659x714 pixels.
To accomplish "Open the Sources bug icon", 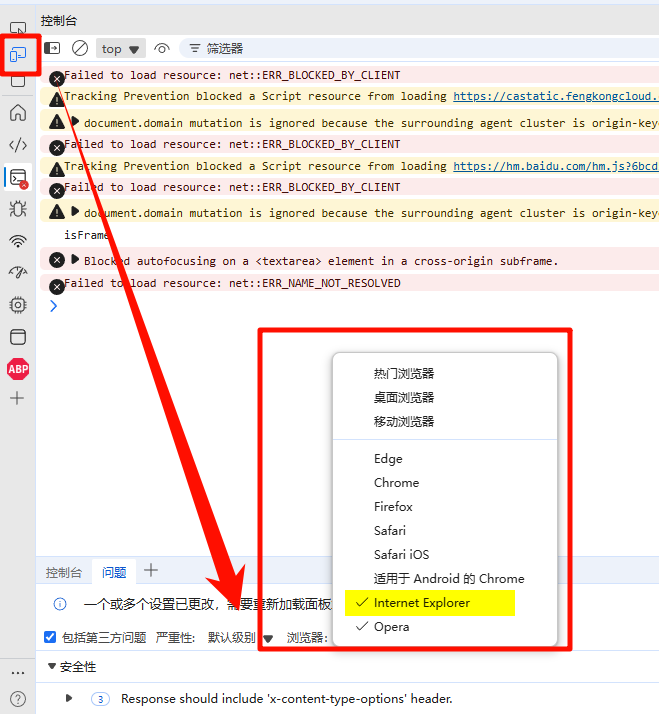I will (x=18, y=209).
